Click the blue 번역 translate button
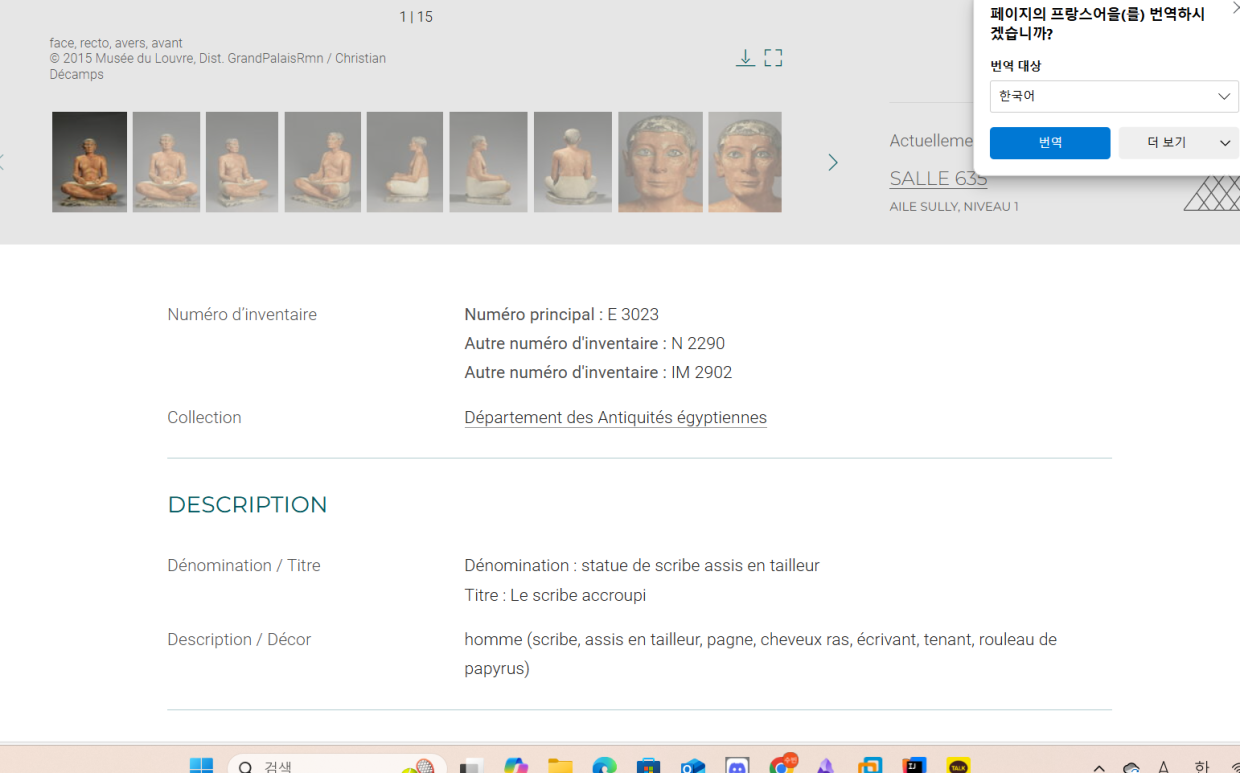 pyautogui.click(x=1050, y=143)
